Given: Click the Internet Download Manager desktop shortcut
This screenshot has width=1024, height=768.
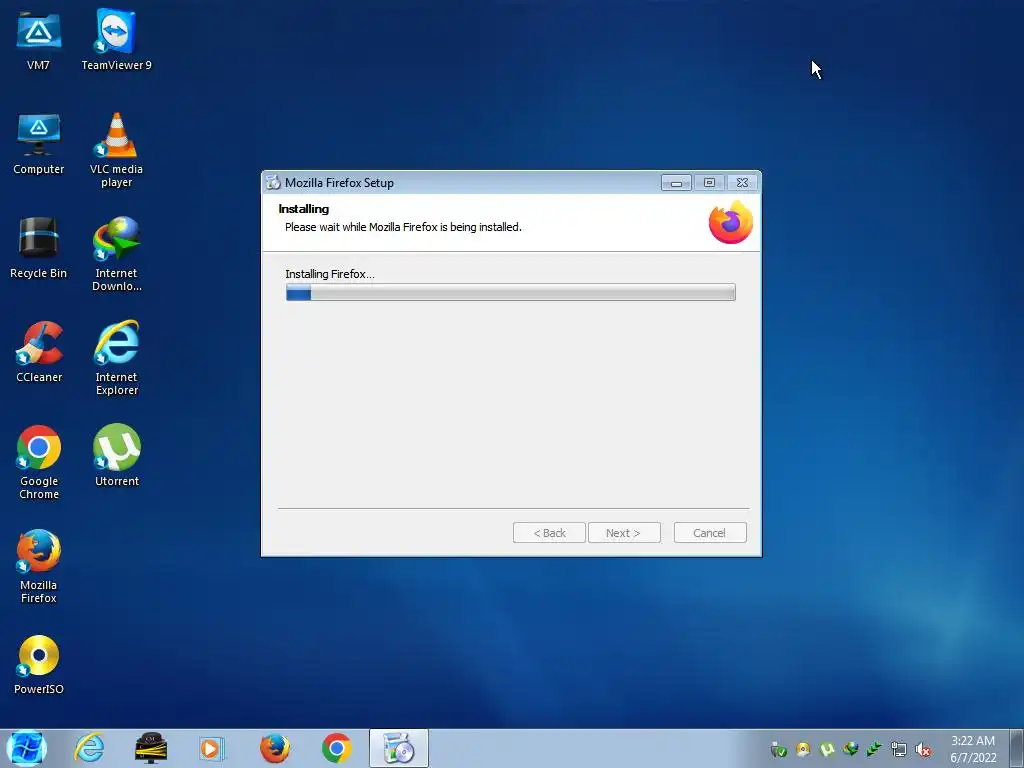Looking at the screenshot, I should [116, 254].
